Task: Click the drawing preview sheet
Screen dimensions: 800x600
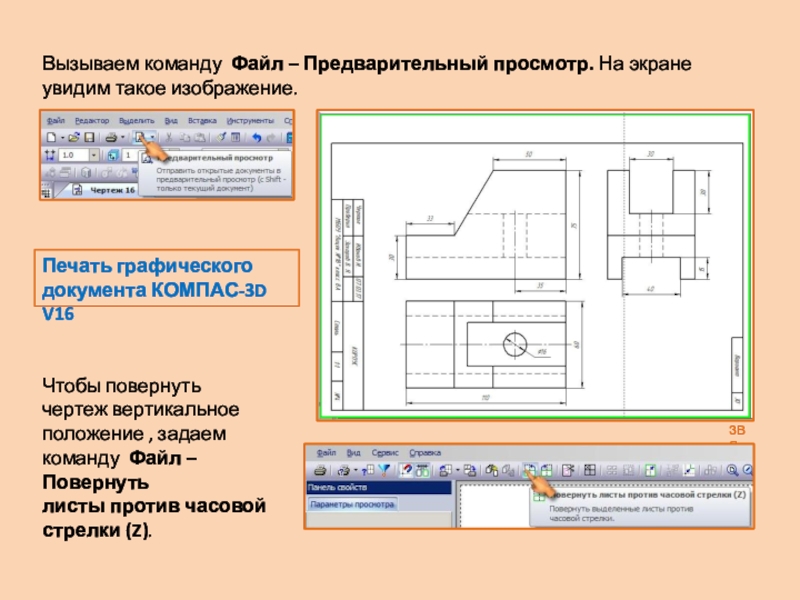Action: [535, 265]
